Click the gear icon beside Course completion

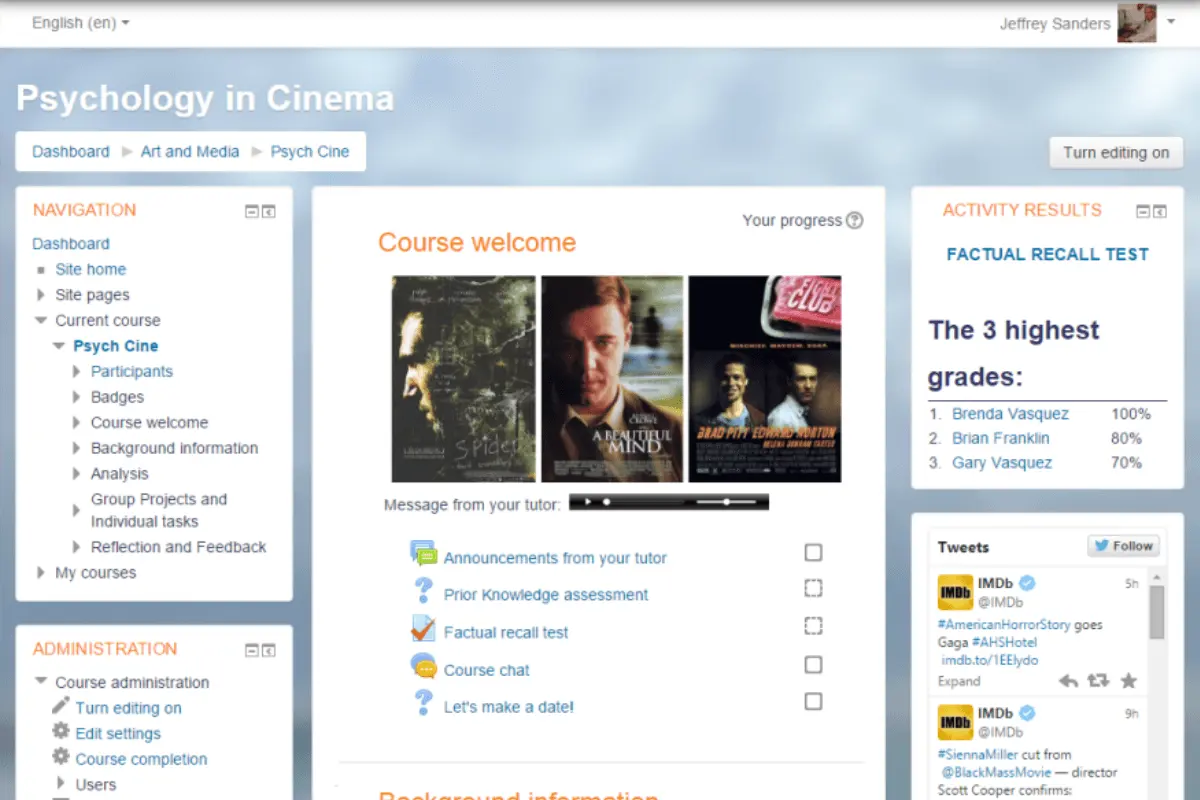[61, 758]
